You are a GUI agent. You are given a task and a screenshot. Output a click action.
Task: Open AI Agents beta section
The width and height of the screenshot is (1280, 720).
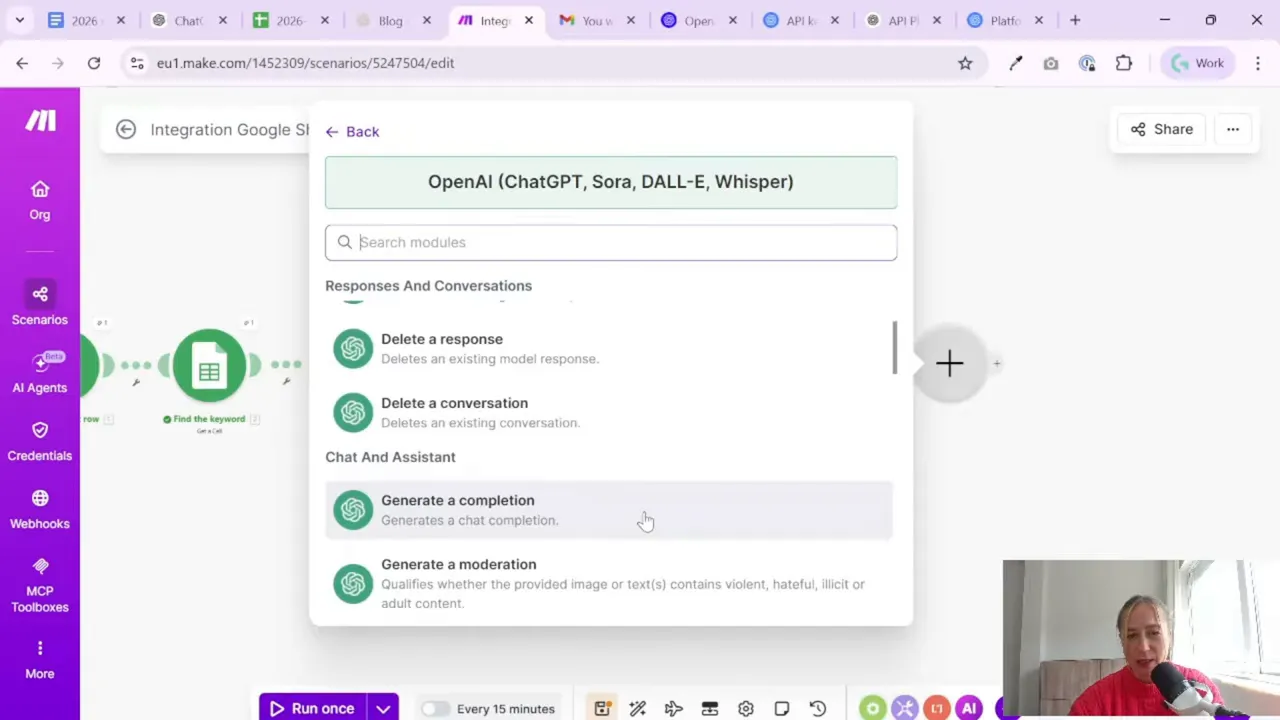[40, 373]
